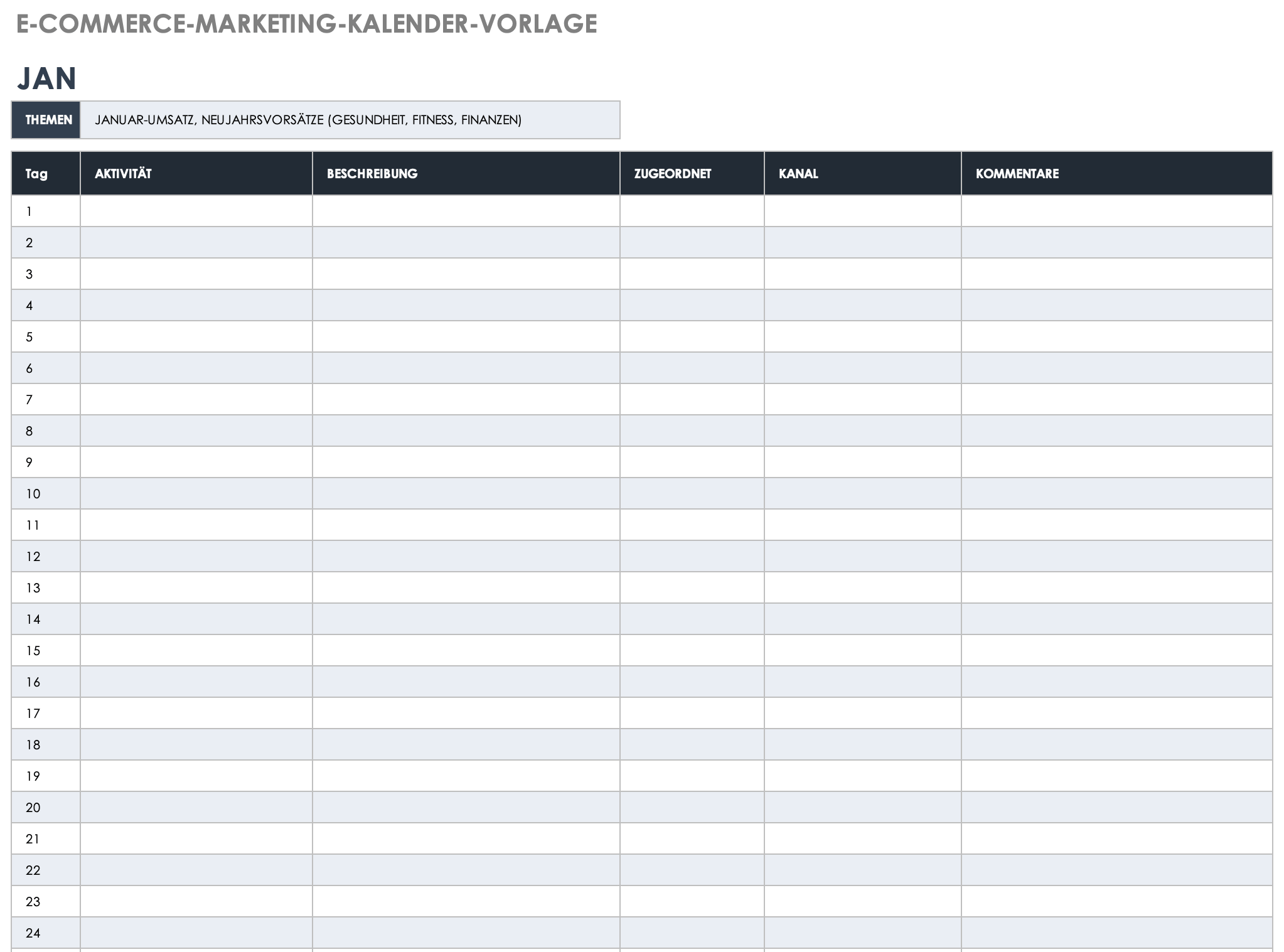Click the AKTIVITÄT cell for day 7

196,400
